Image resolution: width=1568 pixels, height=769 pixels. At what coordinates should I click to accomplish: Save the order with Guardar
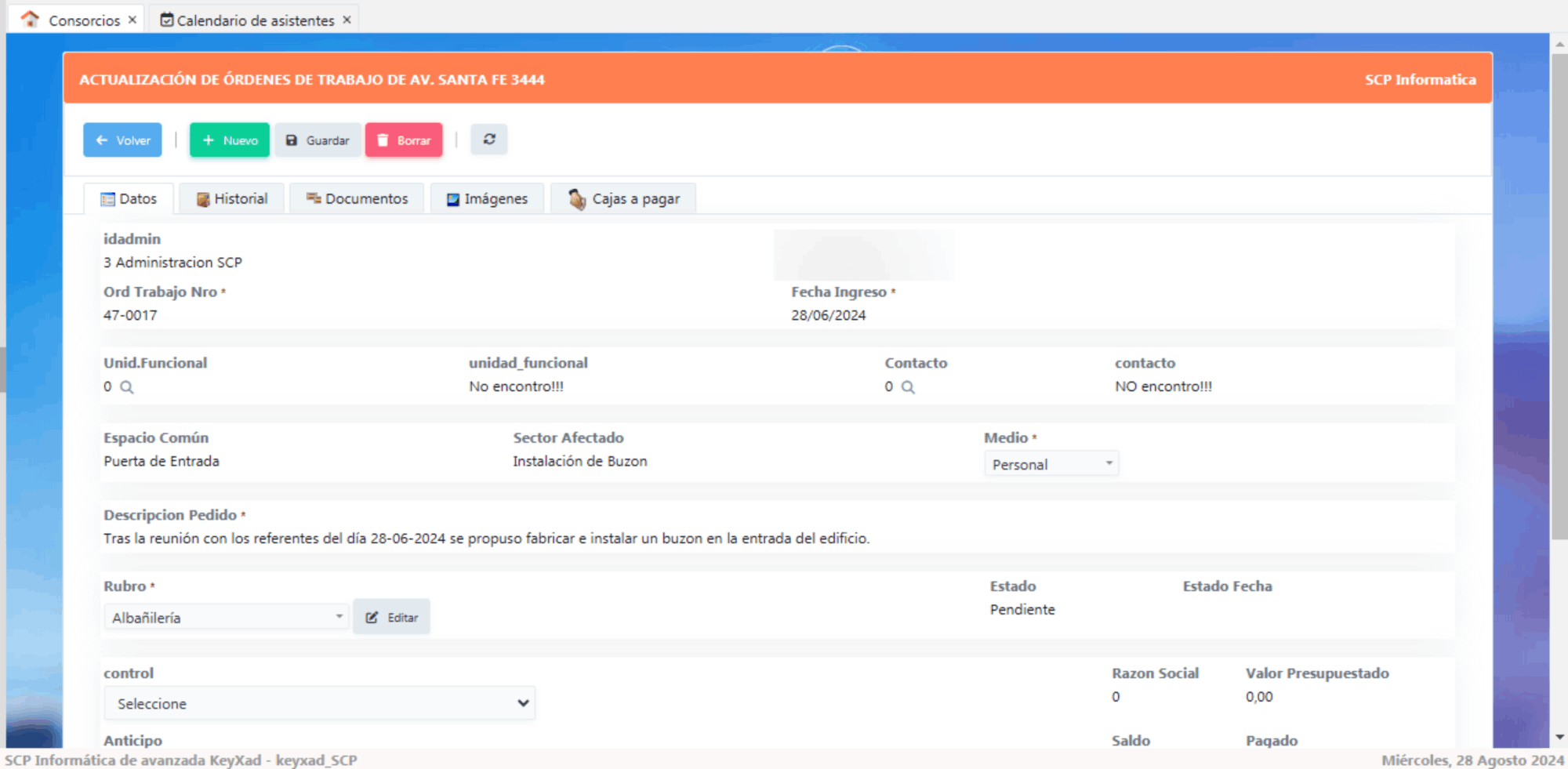coord(318,140)
